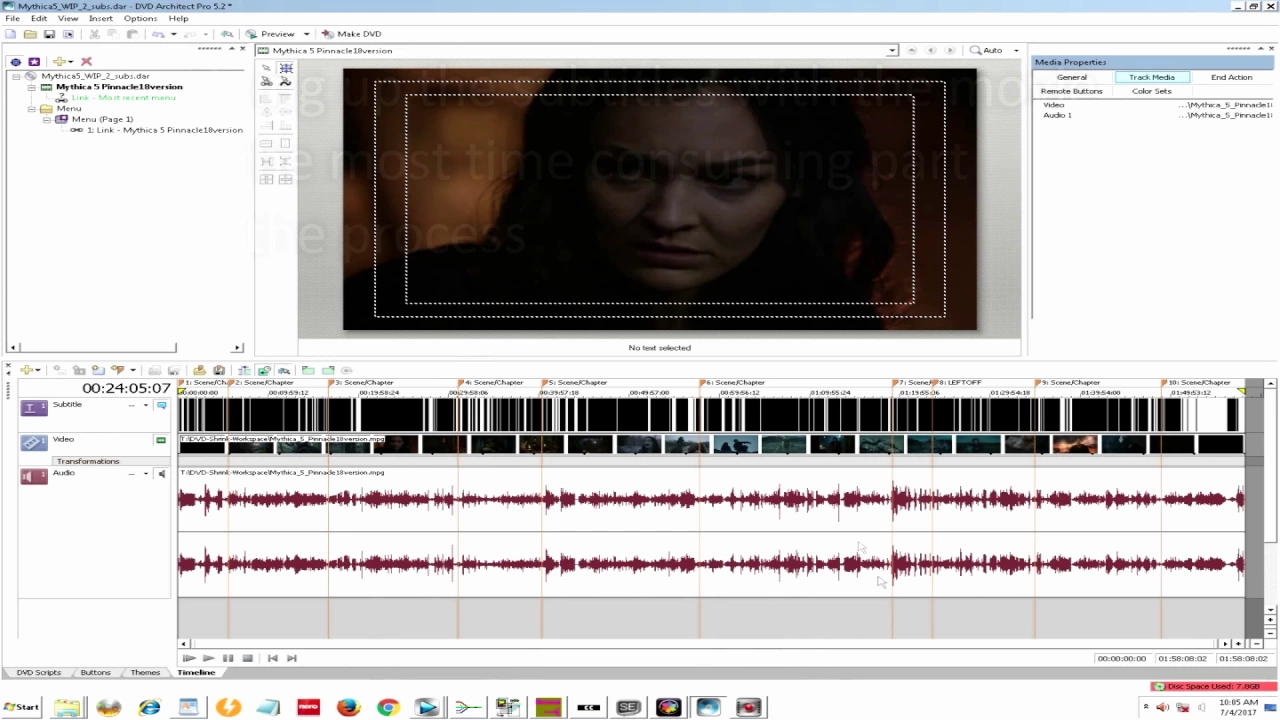1280x720 pixels.
Task: Open Google Chrome from the taskbar
Action: click(388, 707)
